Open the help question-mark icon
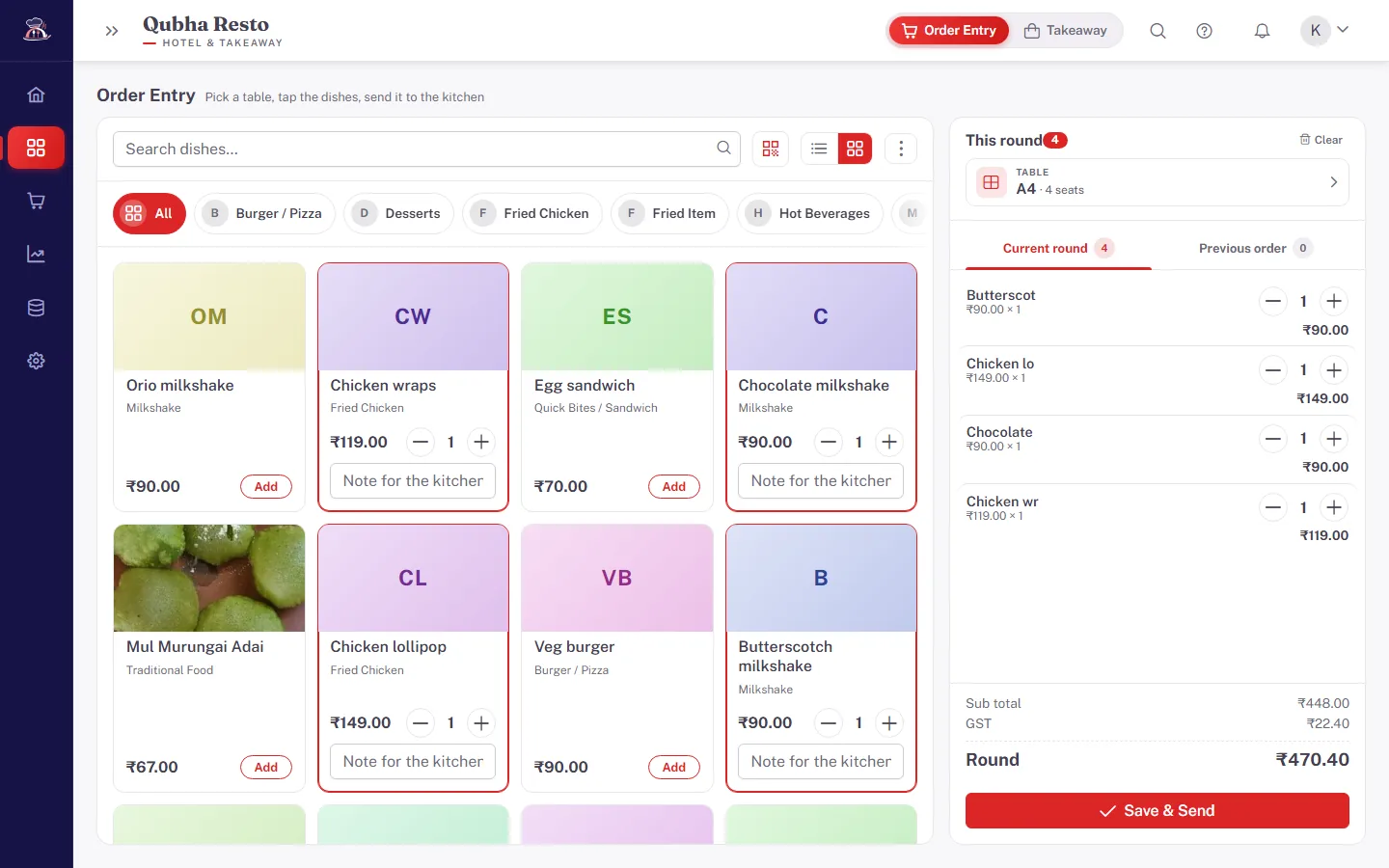 point(1204,31)
